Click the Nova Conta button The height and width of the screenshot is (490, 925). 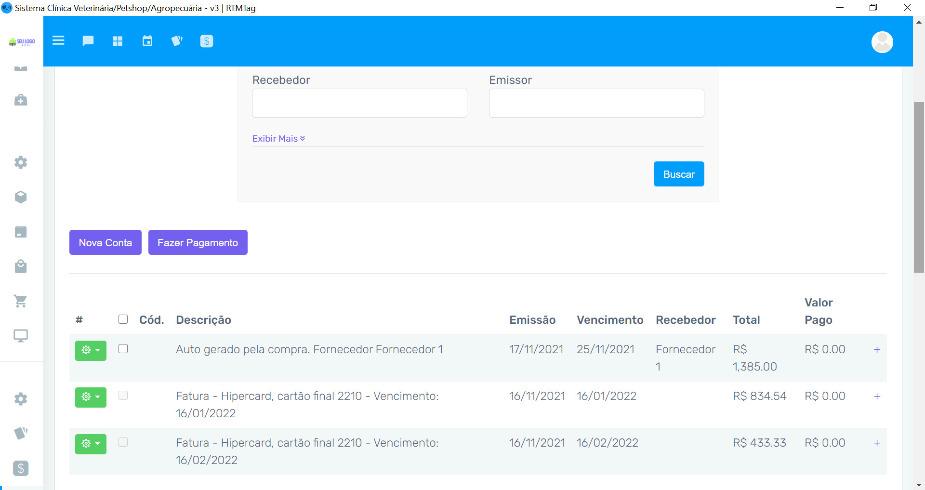[106, 242]
